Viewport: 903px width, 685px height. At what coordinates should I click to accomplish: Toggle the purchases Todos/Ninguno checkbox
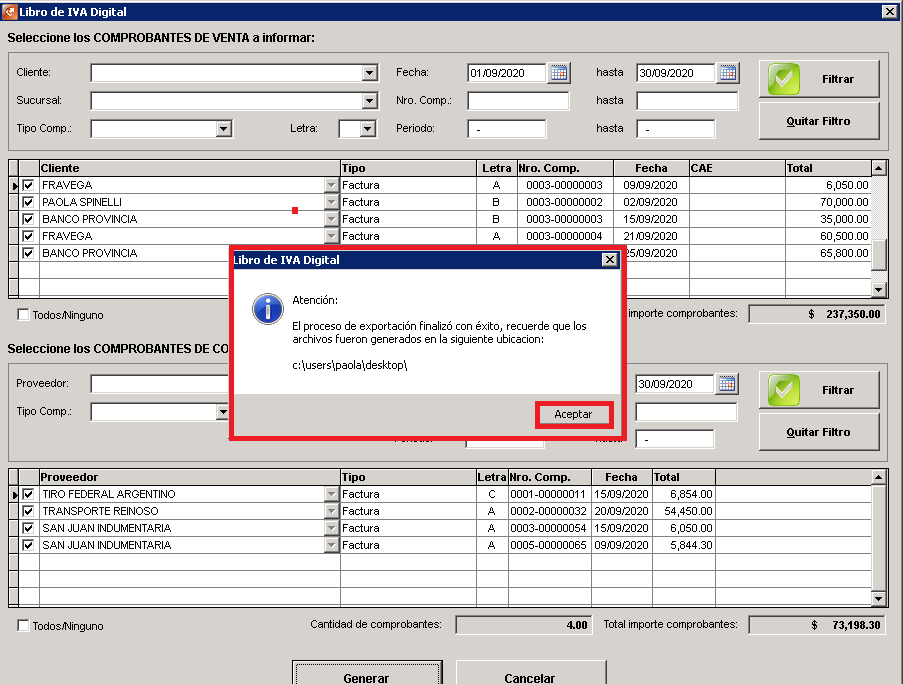pos(23,625)
